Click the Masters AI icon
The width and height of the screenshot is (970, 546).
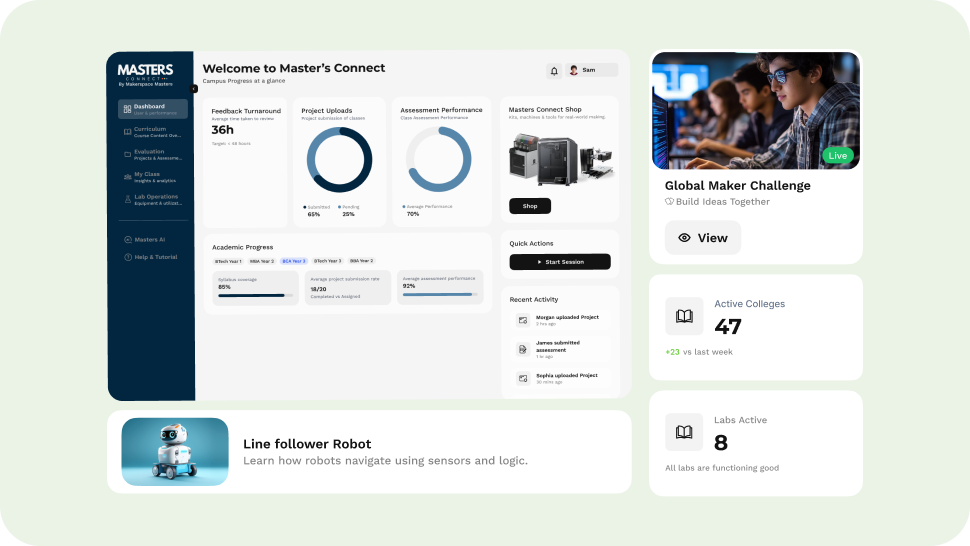(128, 239)
